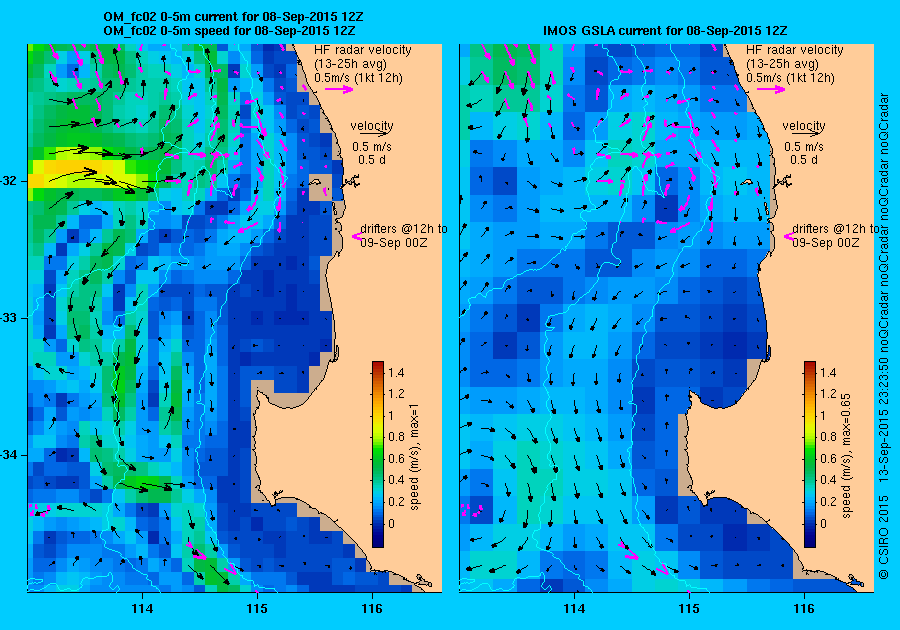
Task: Click '09-Sep 00Z' text in left panel
Action: (x=394, y=243)
